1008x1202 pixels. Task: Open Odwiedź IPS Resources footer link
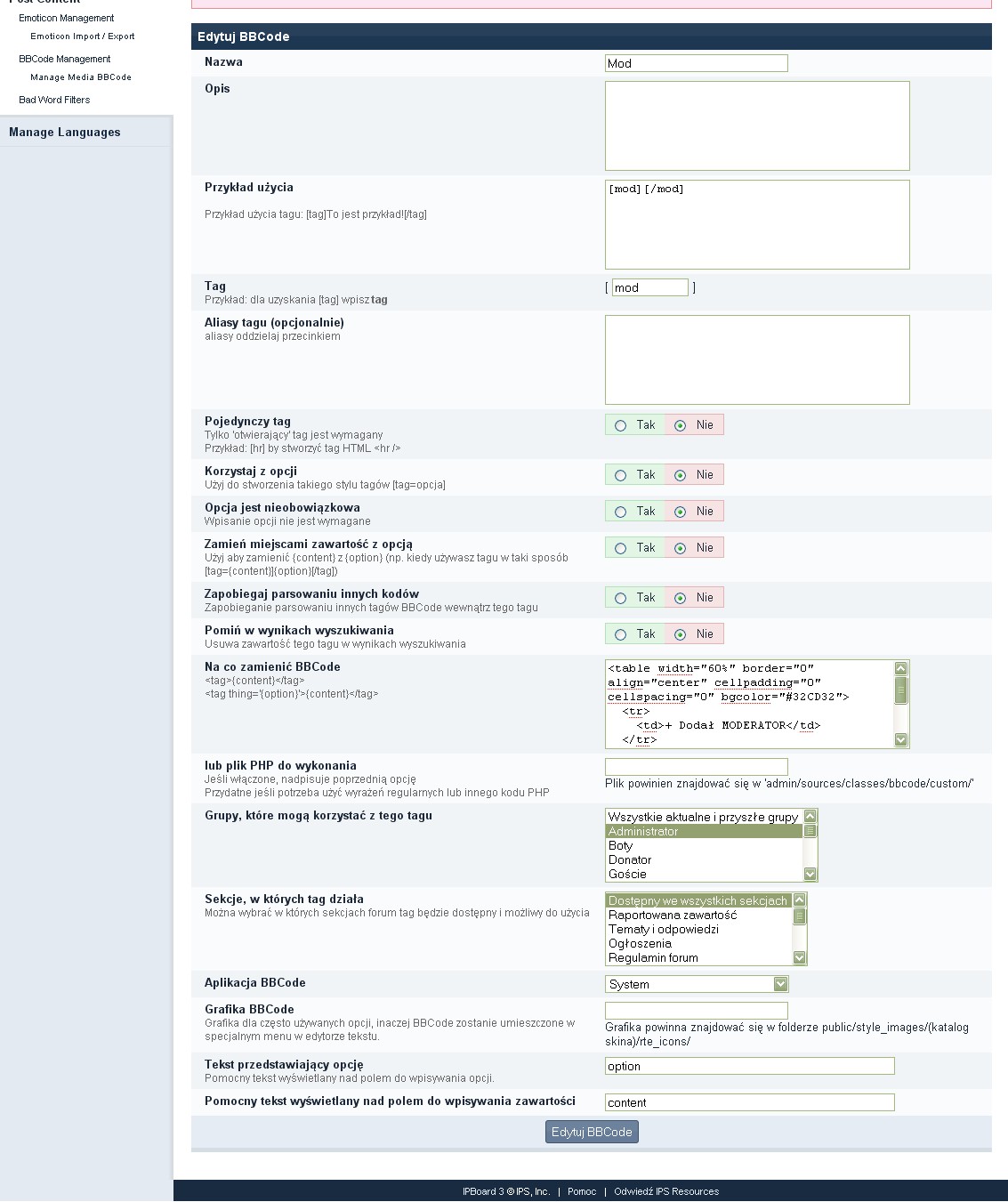coord(666,1191)
